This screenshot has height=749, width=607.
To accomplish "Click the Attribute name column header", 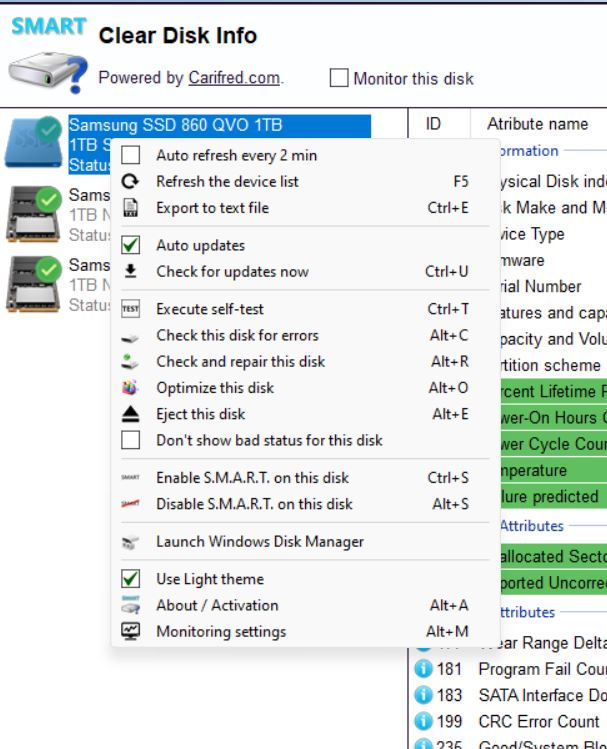I will pos(537,124).
